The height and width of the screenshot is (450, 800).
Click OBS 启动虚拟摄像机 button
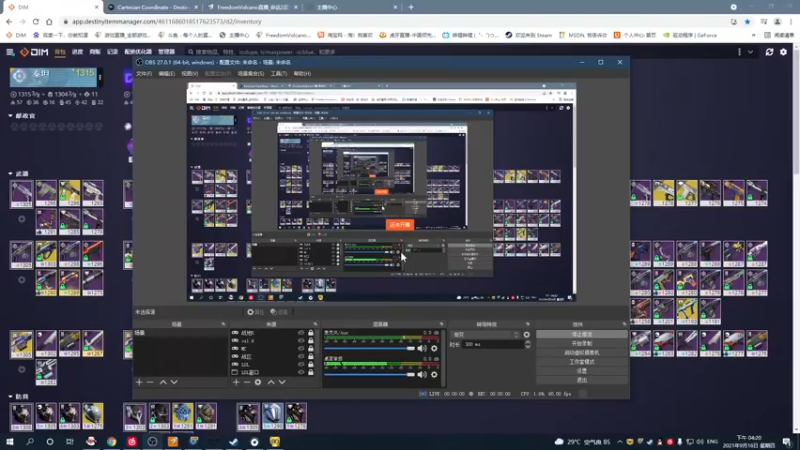tap(582, 353)
